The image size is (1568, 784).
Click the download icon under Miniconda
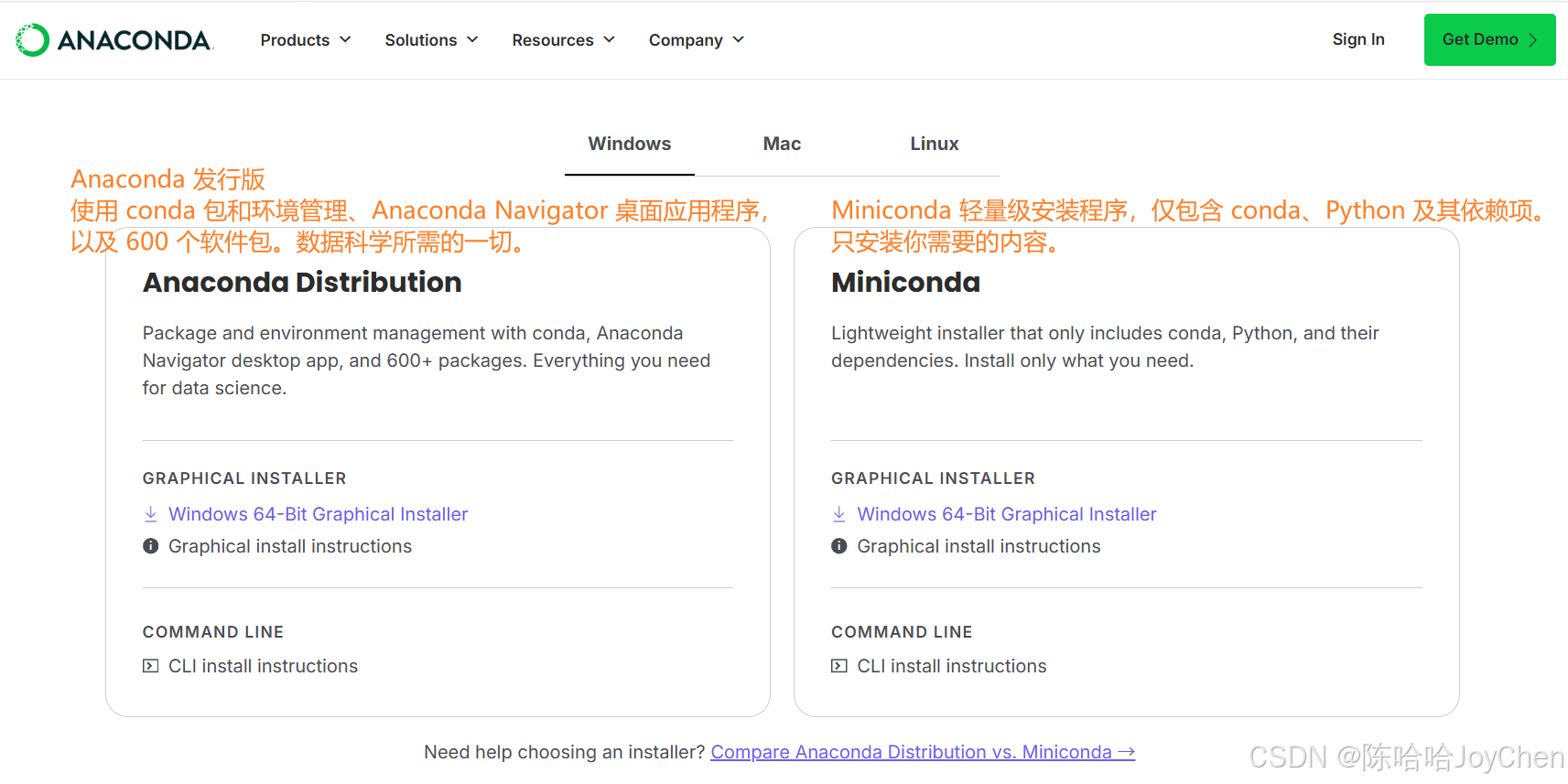[839, 514]
